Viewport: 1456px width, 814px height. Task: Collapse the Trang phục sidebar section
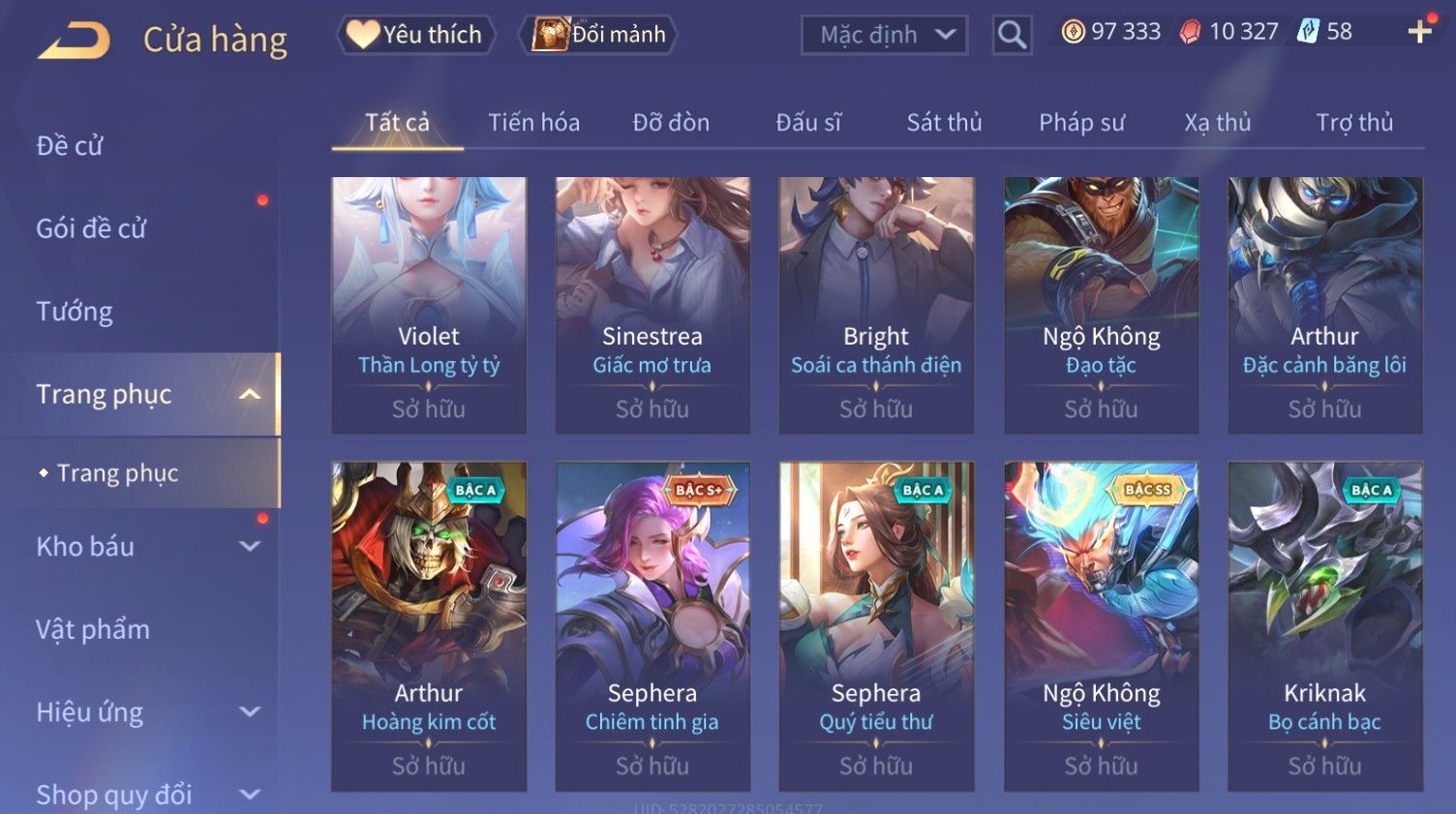250,394
